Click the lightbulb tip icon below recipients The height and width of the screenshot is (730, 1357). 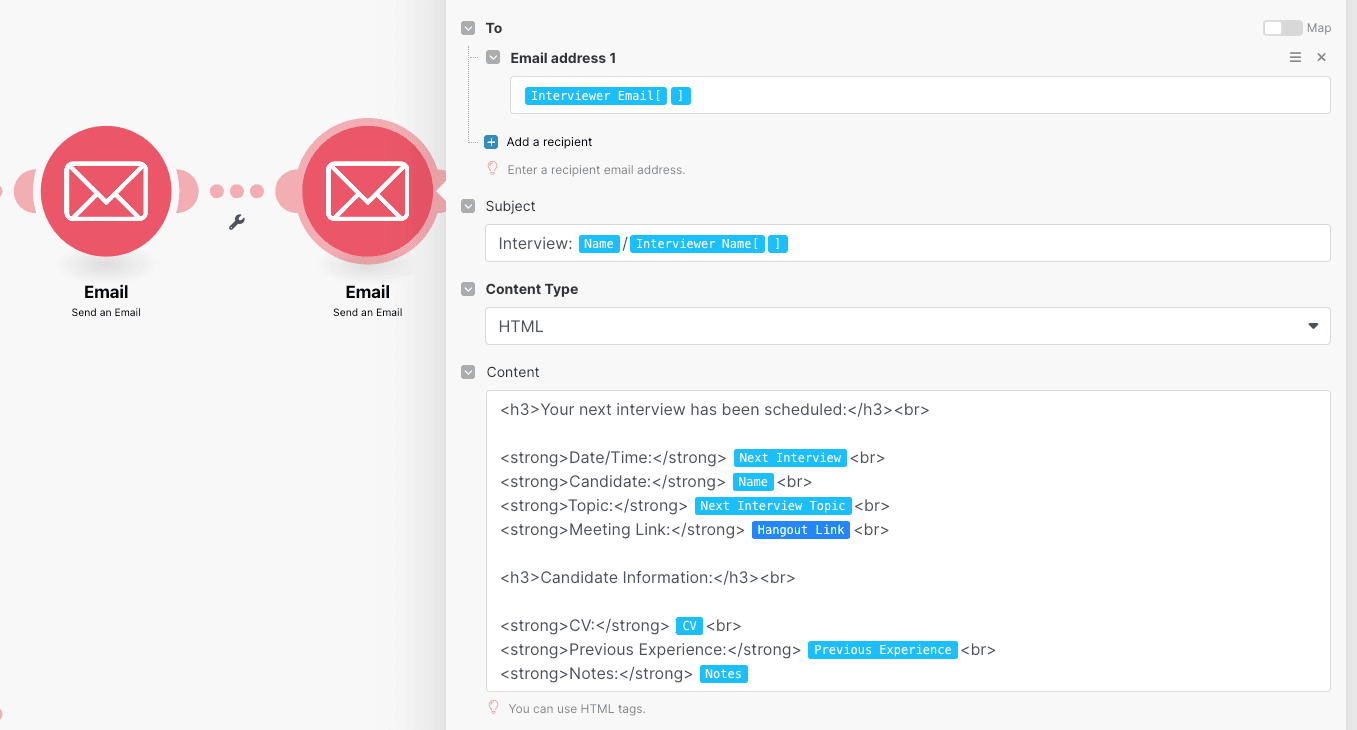(x=492, y=168)
